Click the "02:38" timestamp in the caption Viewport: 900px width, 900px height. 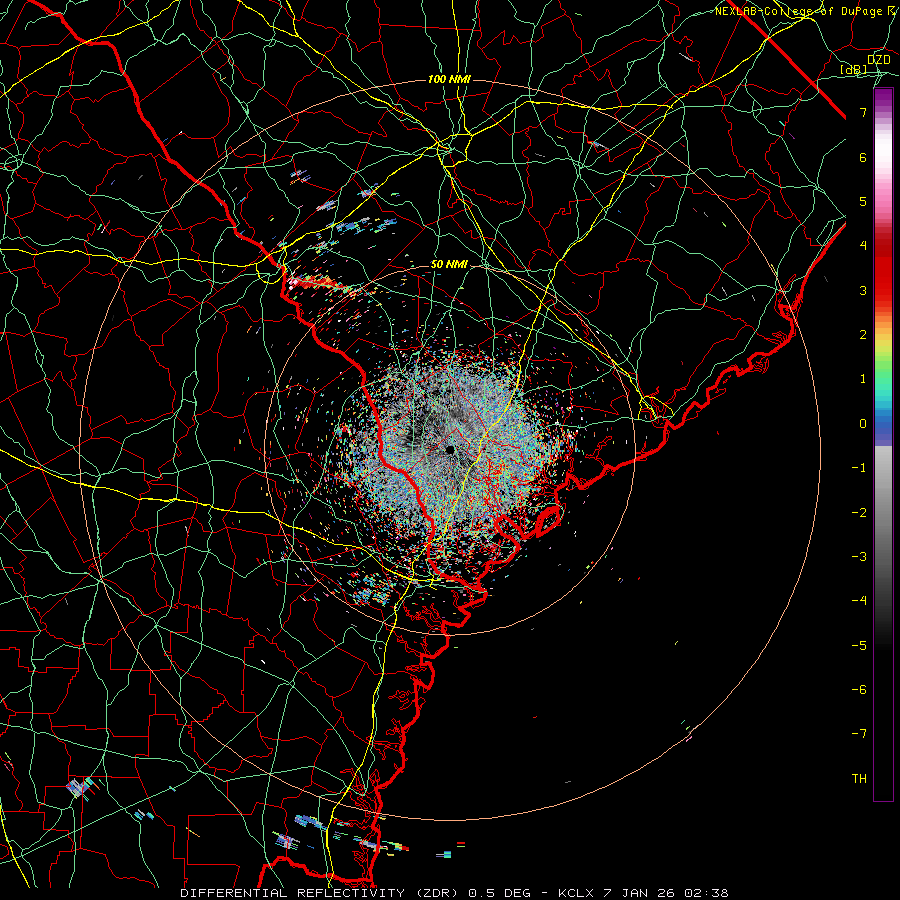[709, 893]
